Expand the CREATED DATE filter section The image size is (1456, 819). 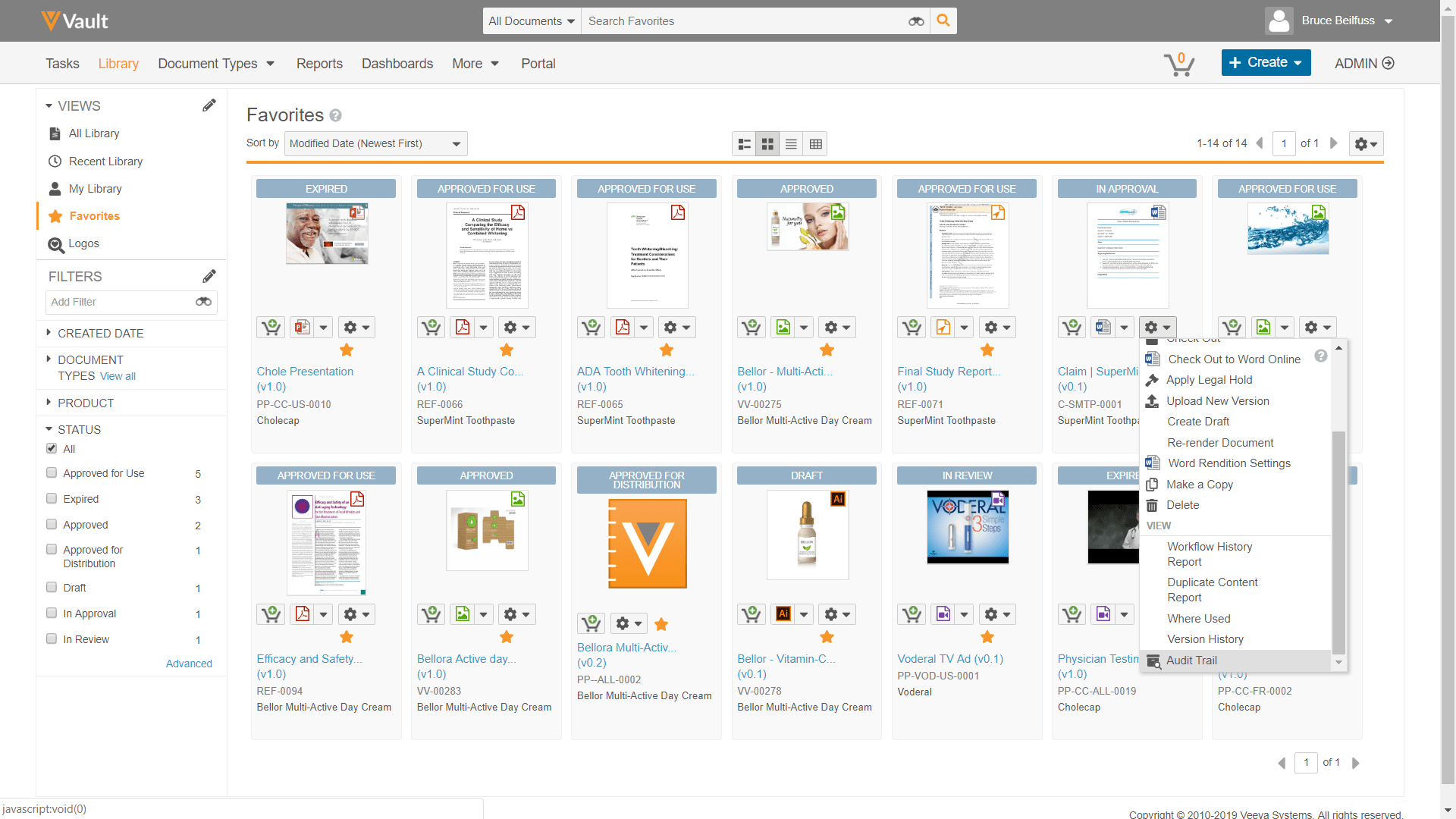(100, 334)
